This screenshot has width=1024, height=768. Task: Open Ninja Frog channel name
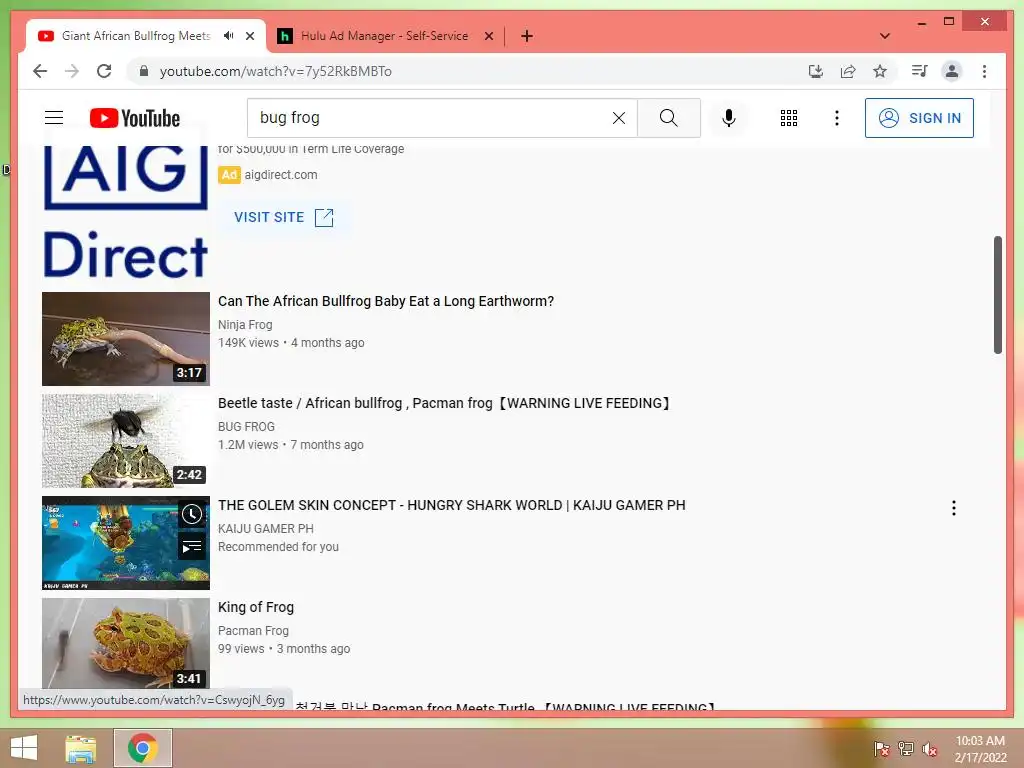[x=245, y=325]
